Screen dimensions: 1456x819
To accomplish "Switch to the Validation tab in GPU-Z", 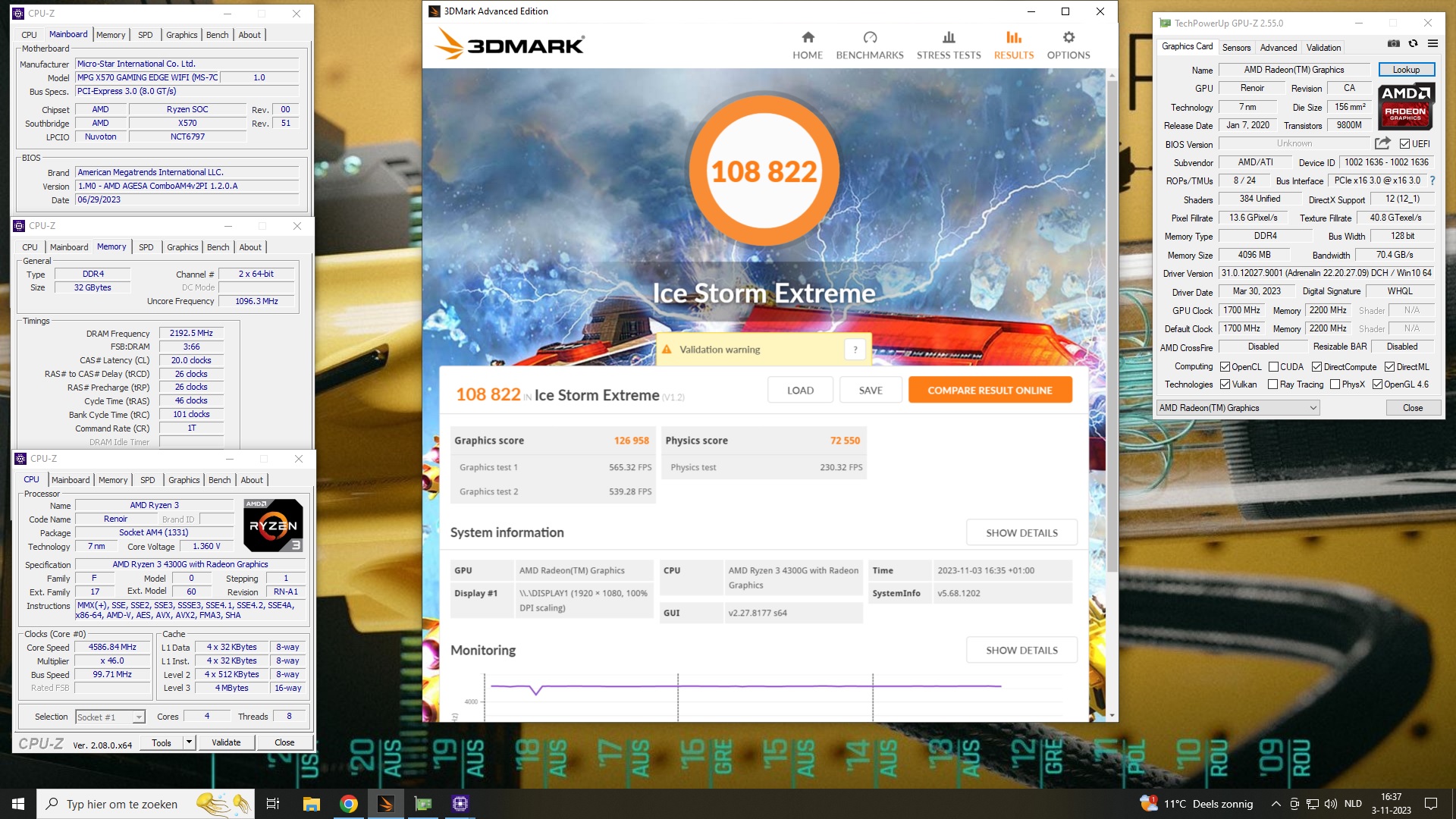I will point(1323,47).
